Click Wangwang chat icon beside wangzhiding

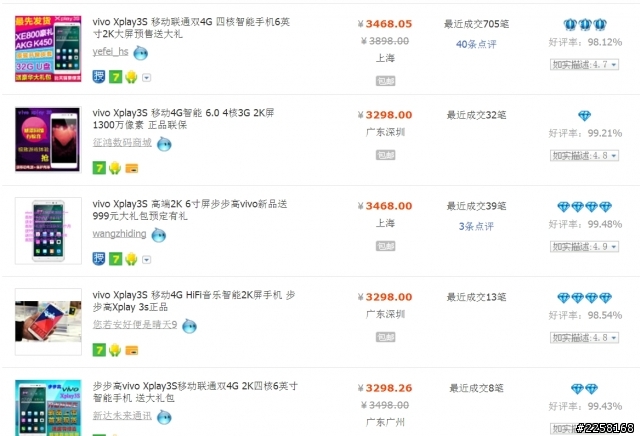158,235
